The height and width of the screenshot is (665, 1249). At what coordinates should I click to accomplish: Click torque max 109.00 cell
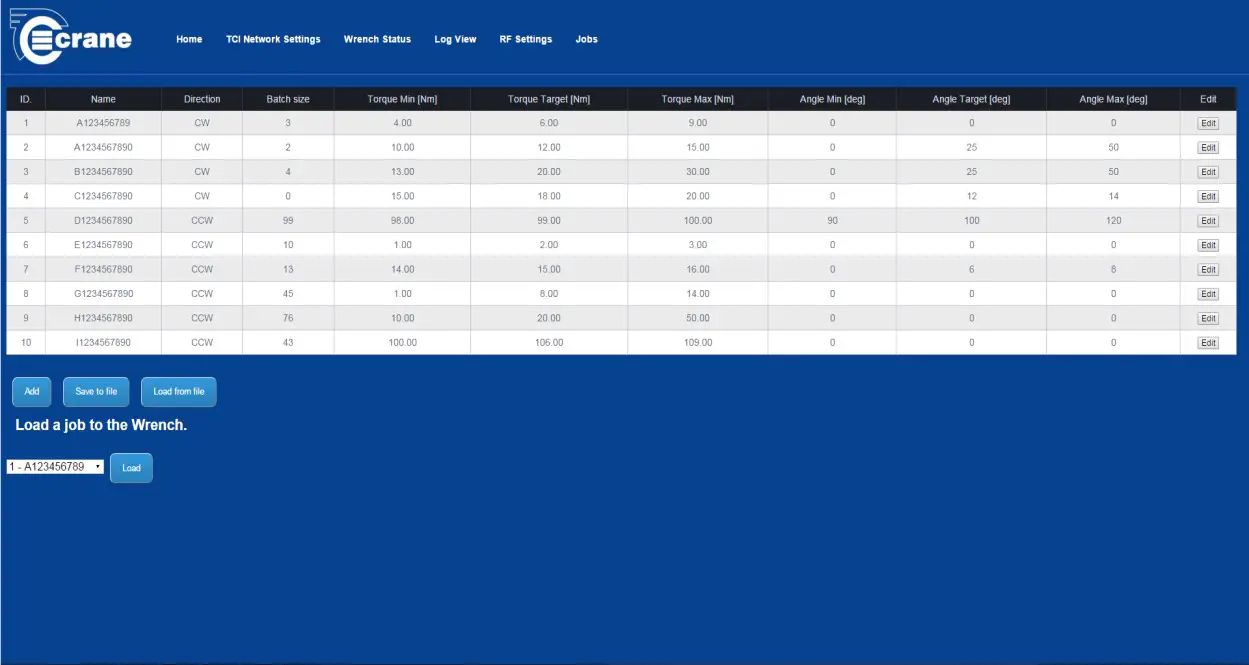point(698,343)
